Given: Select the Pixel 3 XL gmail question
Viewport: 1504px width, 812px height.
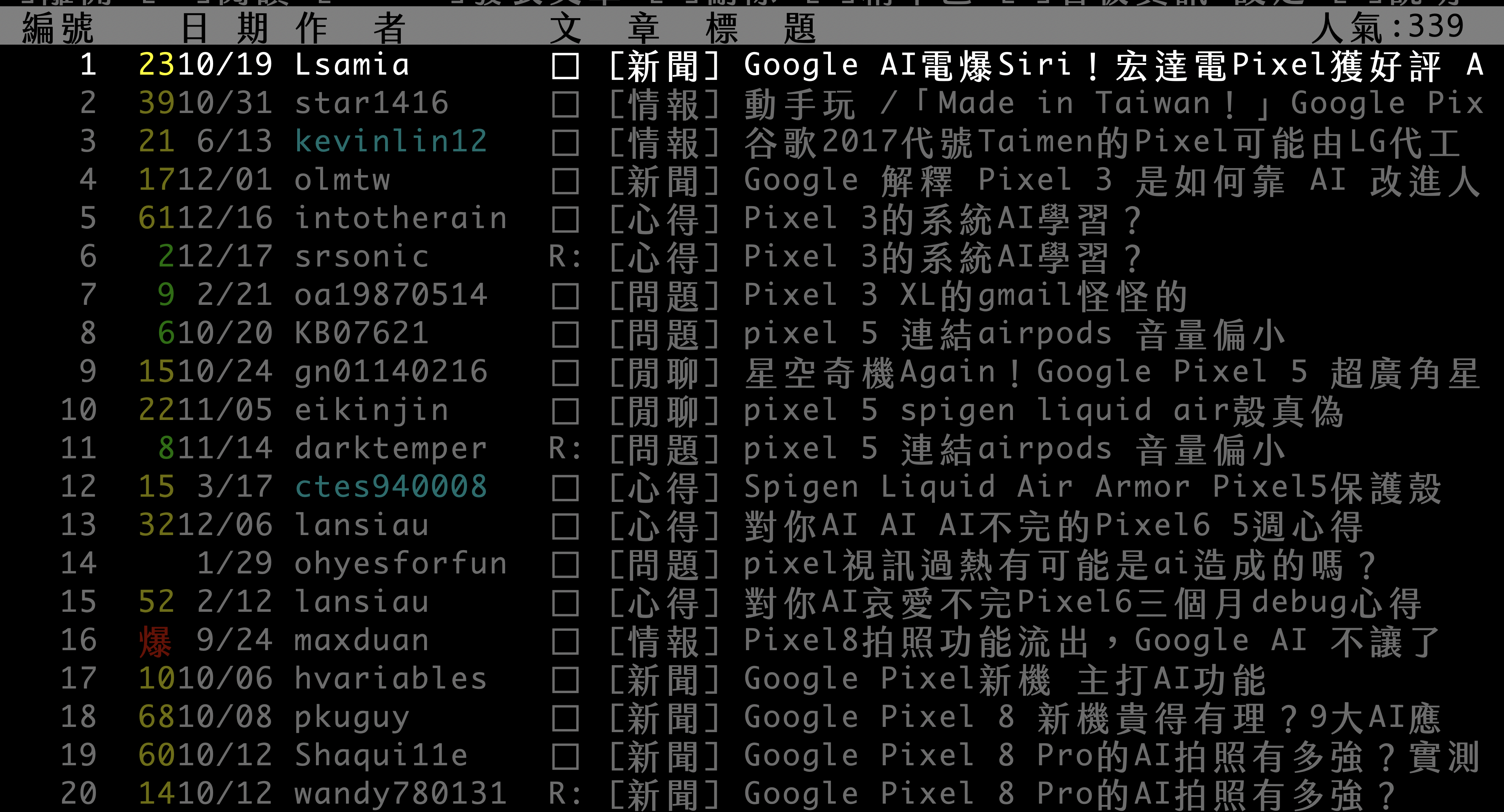Looking at the screenshot, I should [x=752, y=295].
